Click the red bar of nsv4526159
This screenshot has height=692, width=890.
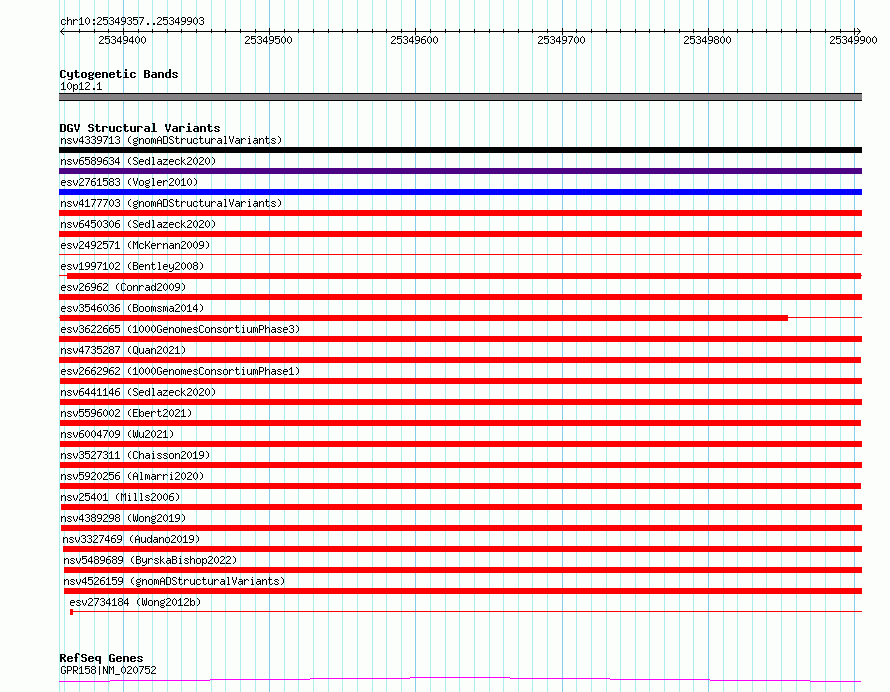point(463,591)
